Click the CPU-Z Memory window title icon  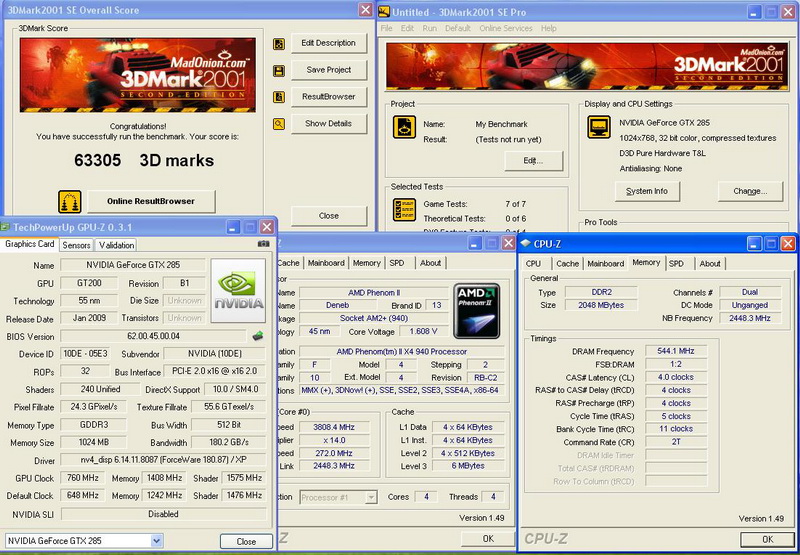point(525,244)
